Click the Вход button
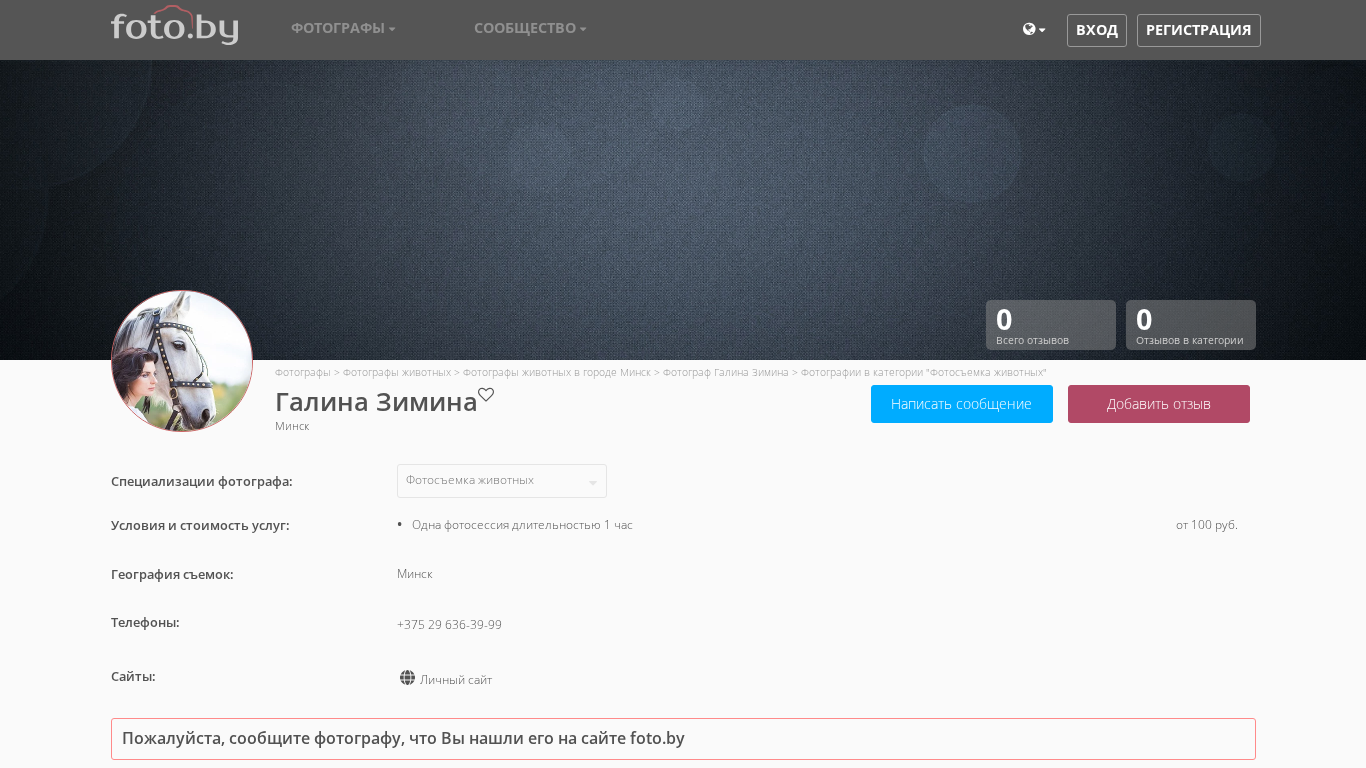The width and height of the screenshot is (1366, 768). (1097, 30)
